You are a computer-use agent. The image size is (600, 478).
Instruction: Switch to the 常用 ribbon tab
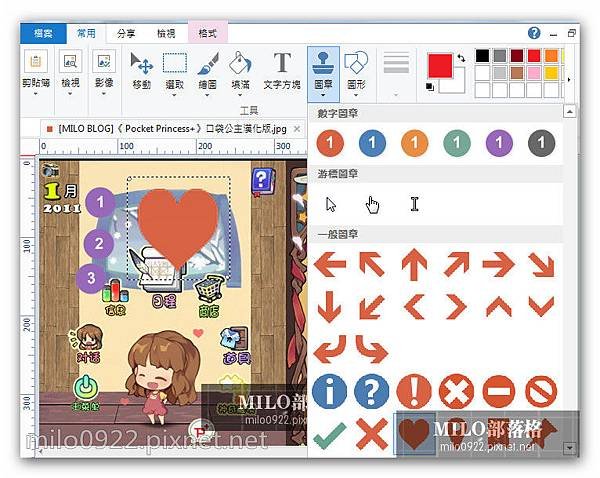click(86, 33)
